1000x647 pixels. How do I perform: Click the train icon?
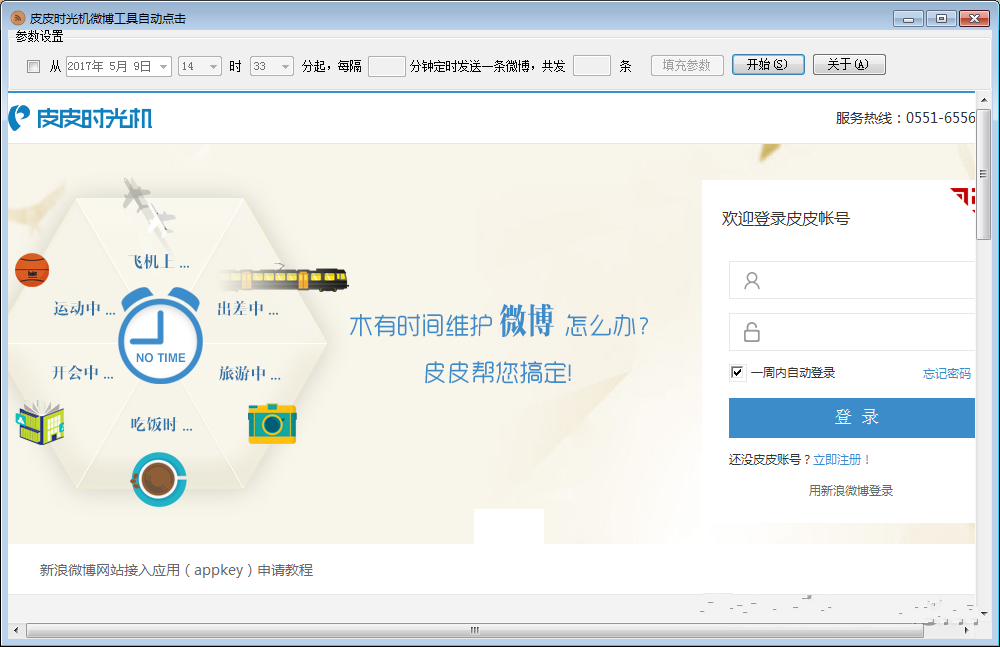[284, 279]
